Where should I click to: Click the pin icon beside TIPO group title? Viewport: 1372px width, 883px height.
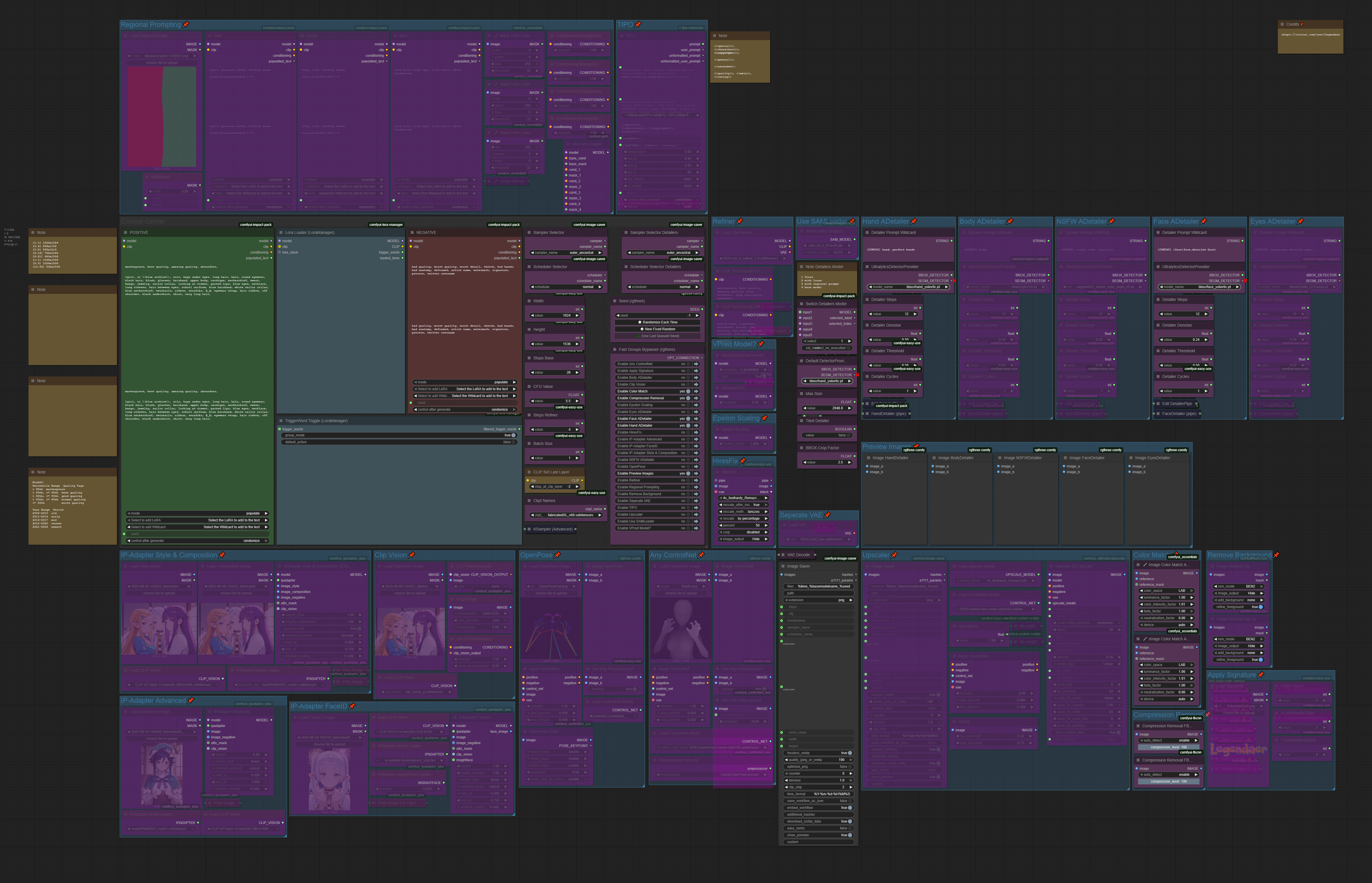coord(638,25)
